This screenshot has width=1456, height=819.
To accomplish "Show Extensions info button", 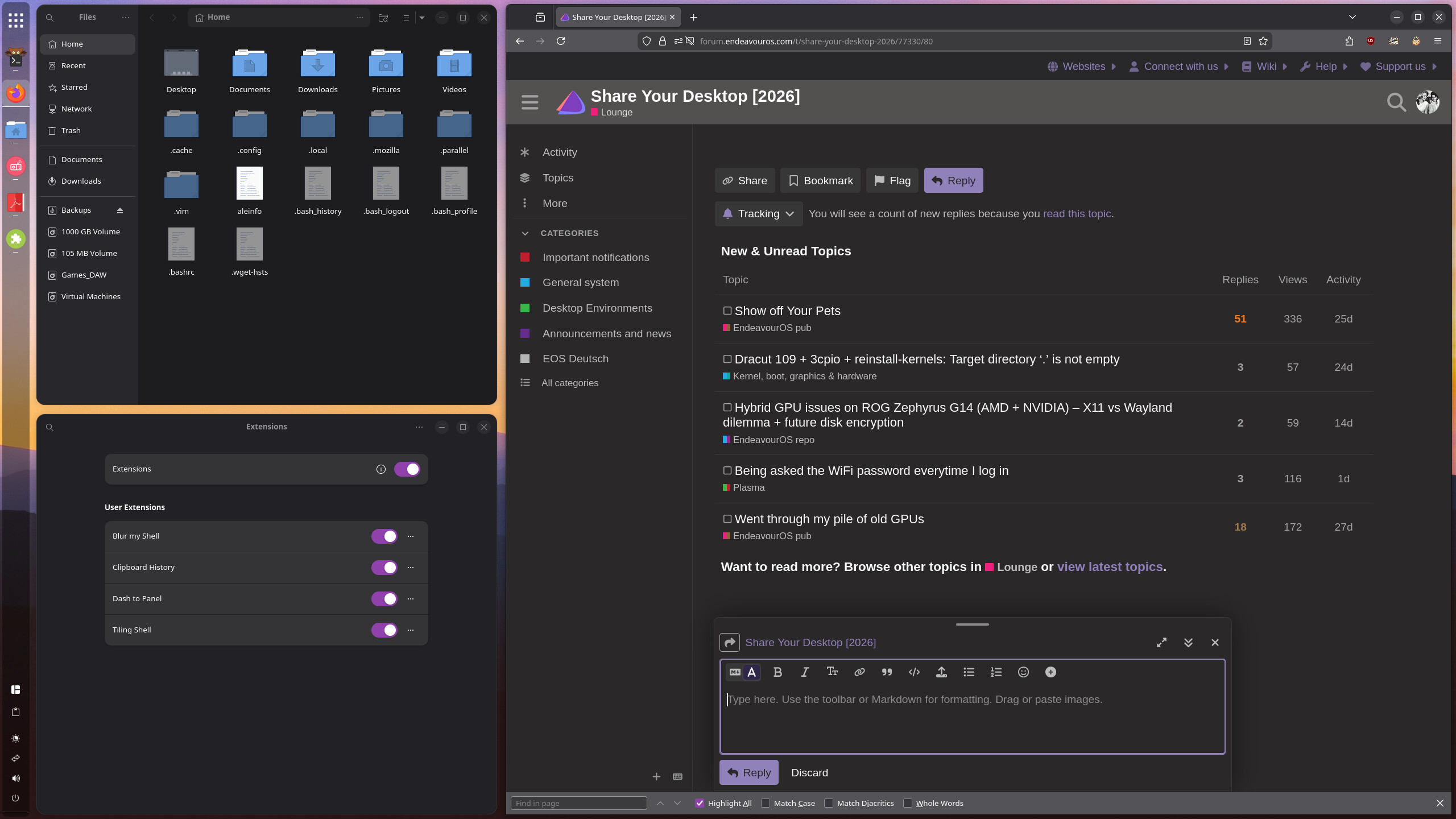I will [381, 469].
